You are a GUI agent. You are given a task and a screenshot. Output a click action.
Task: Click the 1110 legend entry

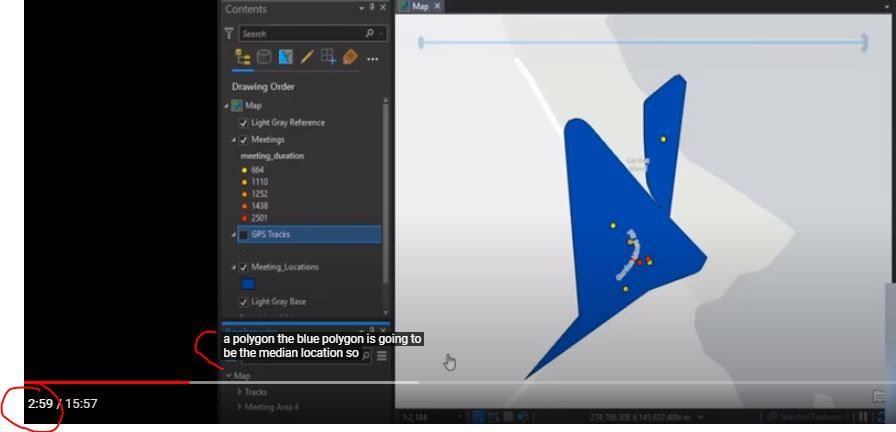tap(259, 182)
